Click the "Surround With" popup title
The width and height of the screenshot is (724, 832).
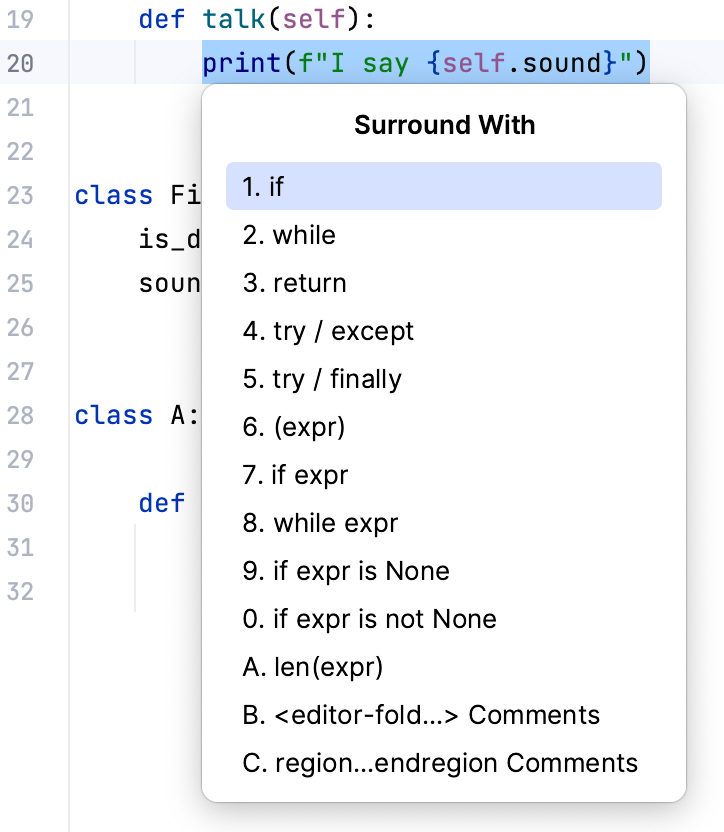click(x=444, y=125)
